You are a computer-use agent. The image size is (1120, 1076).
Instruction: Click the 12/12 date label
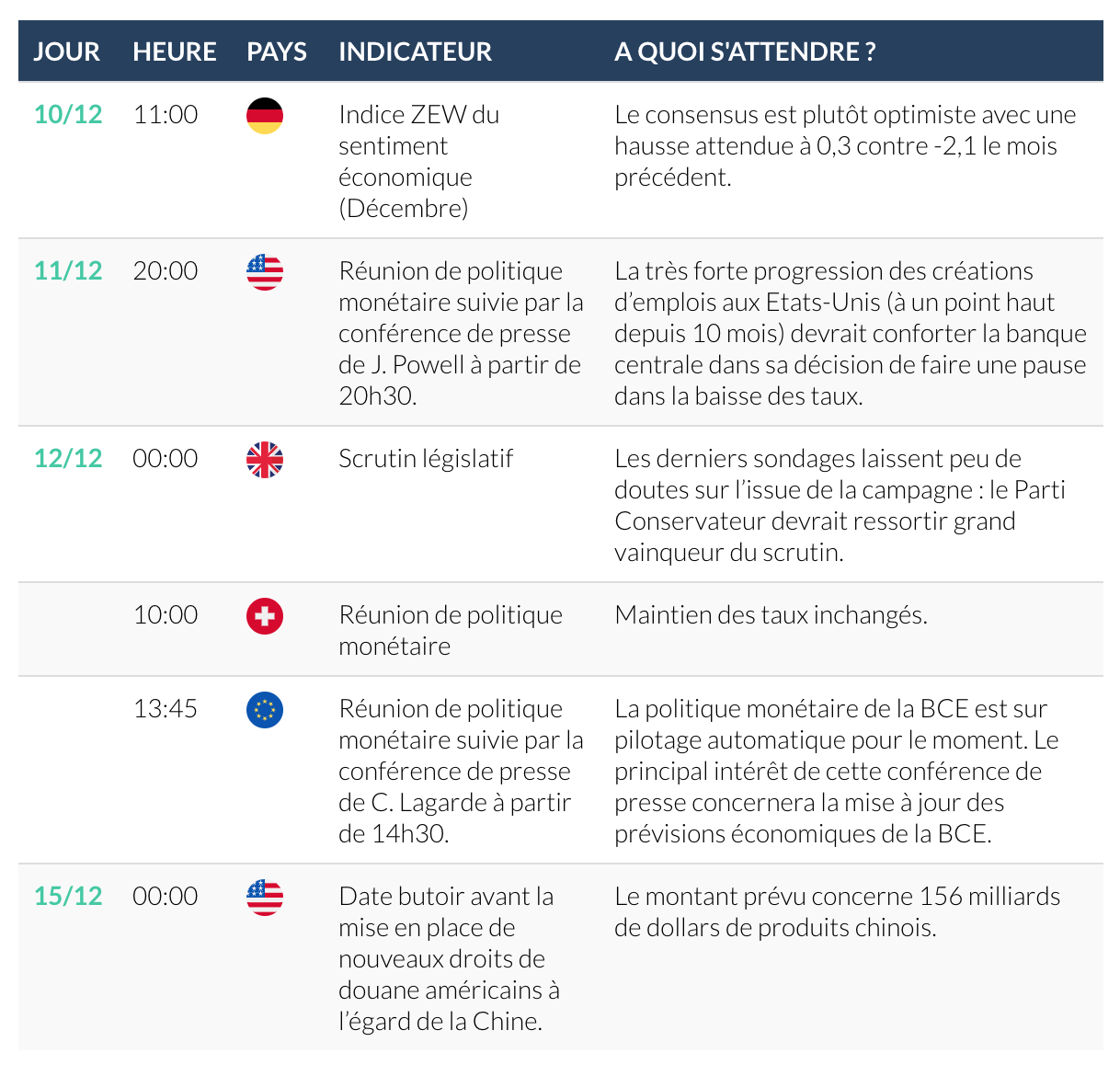point(68,459)
